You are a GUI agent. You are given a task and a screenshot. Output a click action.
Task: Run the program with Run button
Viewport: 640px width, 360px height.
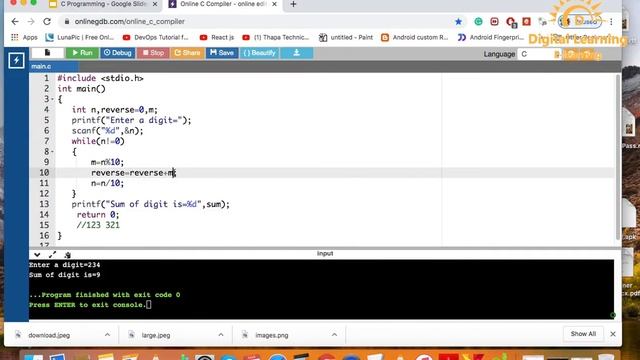click(82, 53)
